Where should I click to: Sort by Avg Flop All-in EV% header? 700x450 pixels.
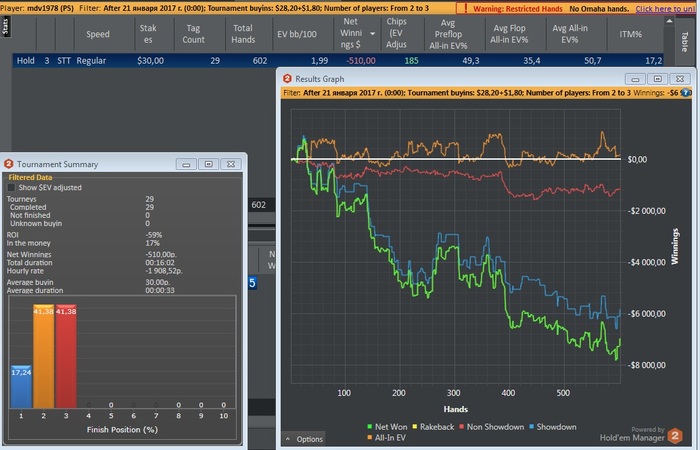[x=509, y=34]
